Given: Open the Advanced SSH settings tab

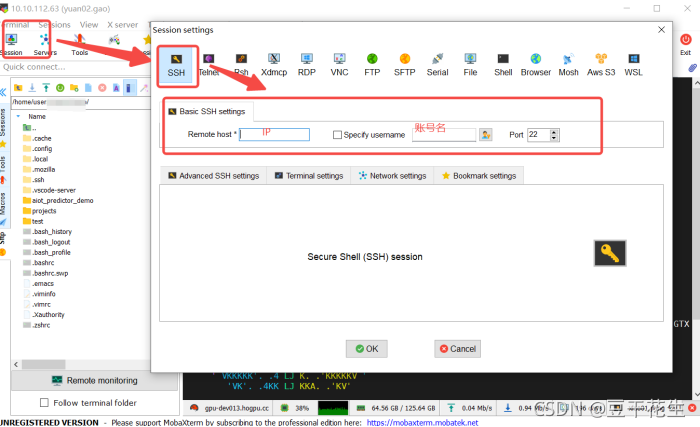Looking at the screenshot, I should [x=213, y=176].
